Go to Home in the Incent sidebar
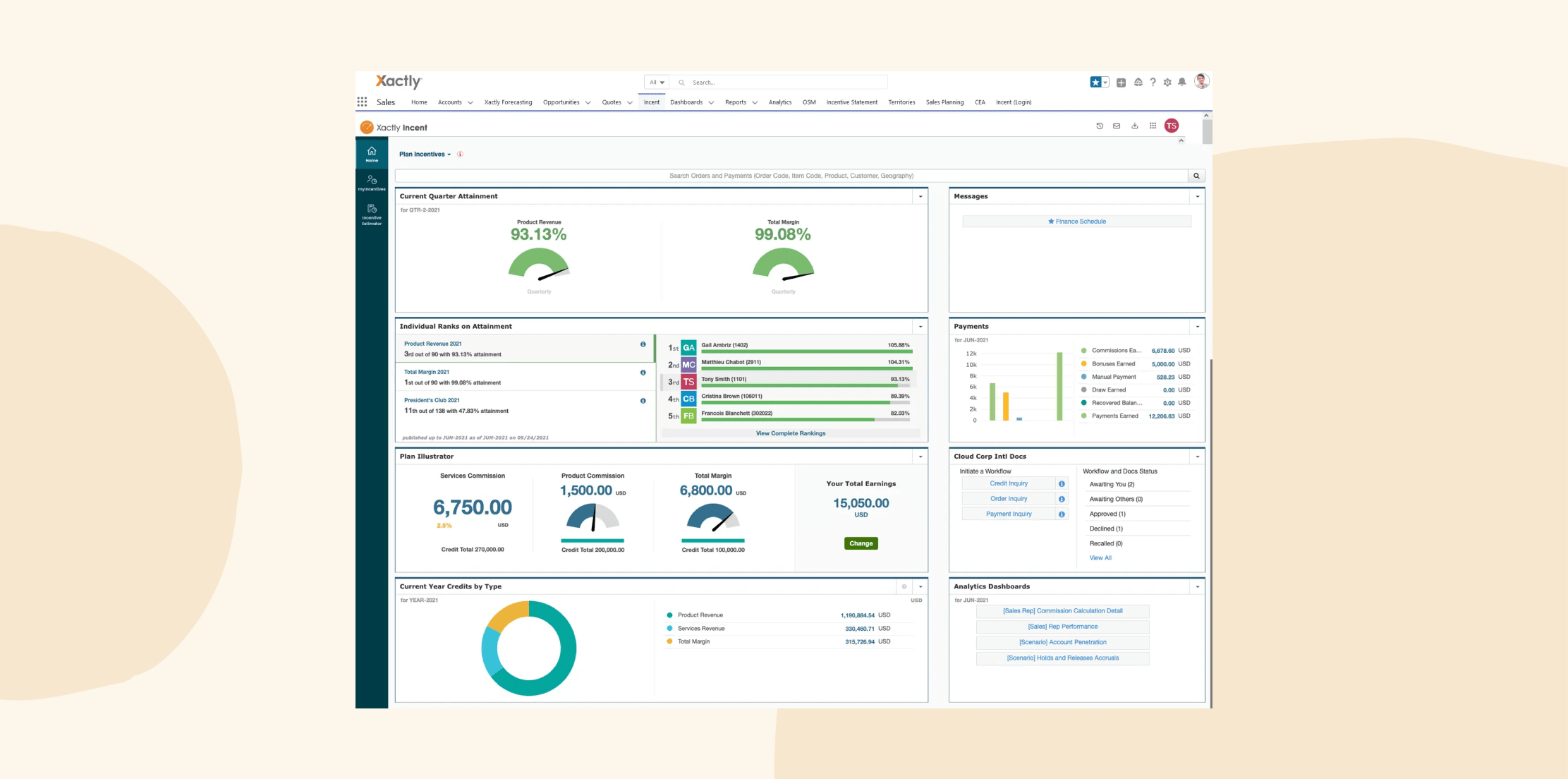This screenshot has height=779, width=1568. pyautogui.click(x=372, y=154)
